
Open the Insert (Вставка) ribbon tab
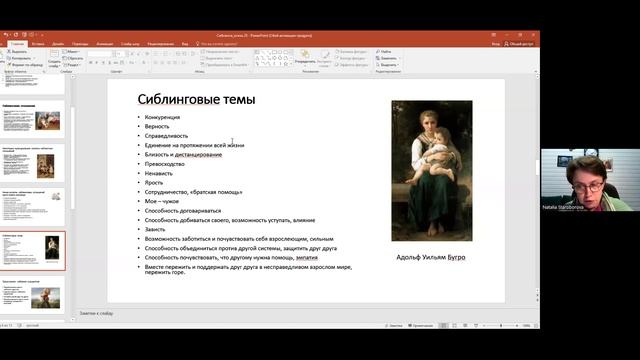click(x=38, y=44)
